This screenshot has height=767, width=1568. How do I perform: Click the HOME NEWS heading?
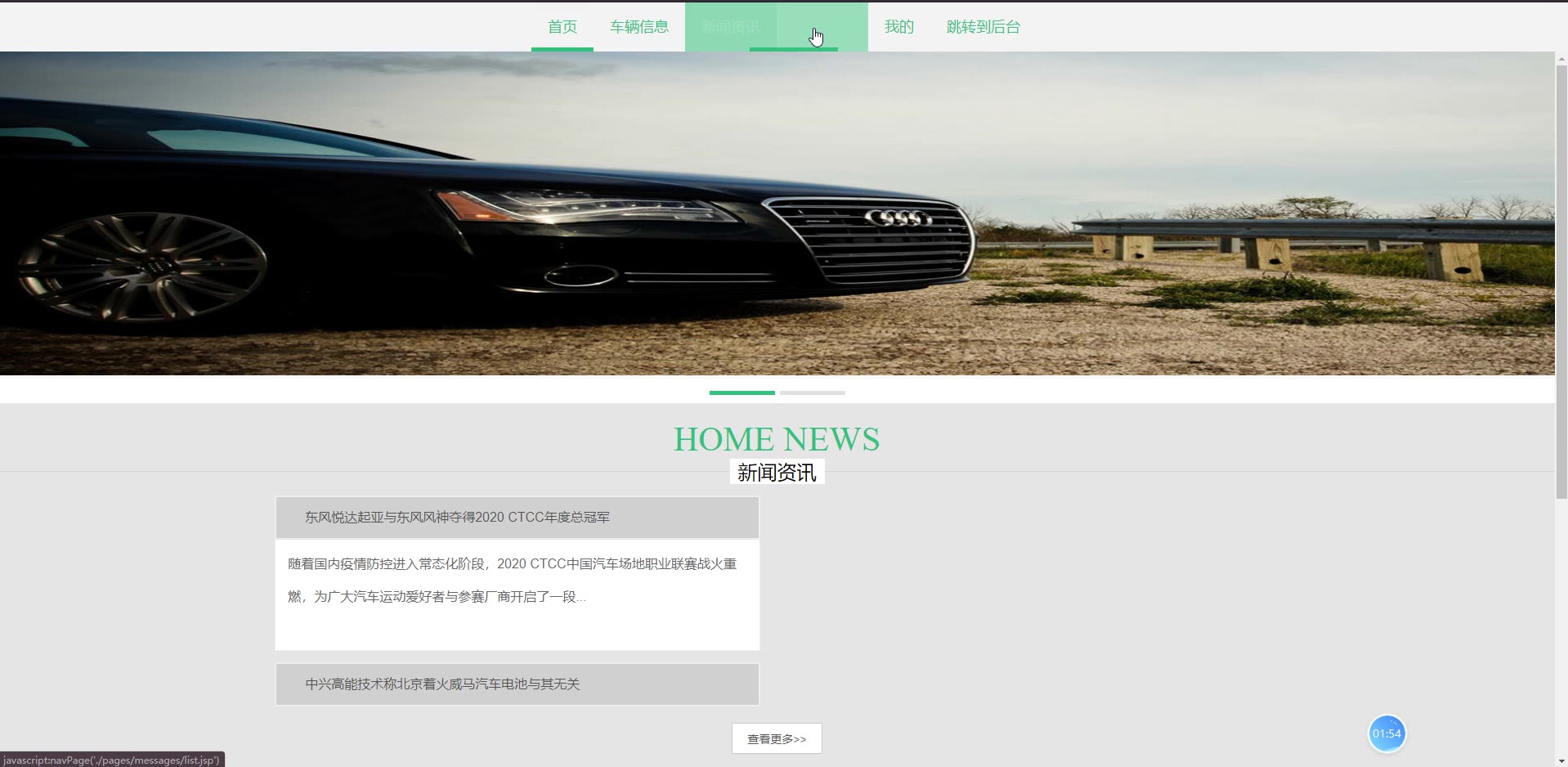(x=777, y=439)
